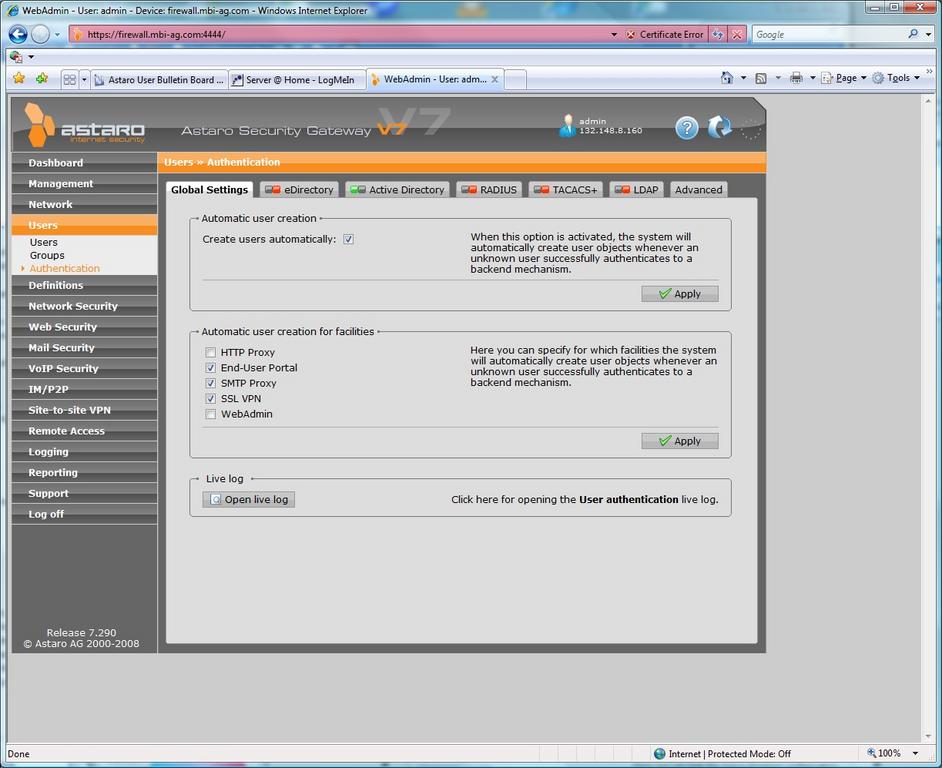Viewport: 942px width, 768px height.
Task: Click the browser Forward arrow button
Action: (x=40, y=34)
